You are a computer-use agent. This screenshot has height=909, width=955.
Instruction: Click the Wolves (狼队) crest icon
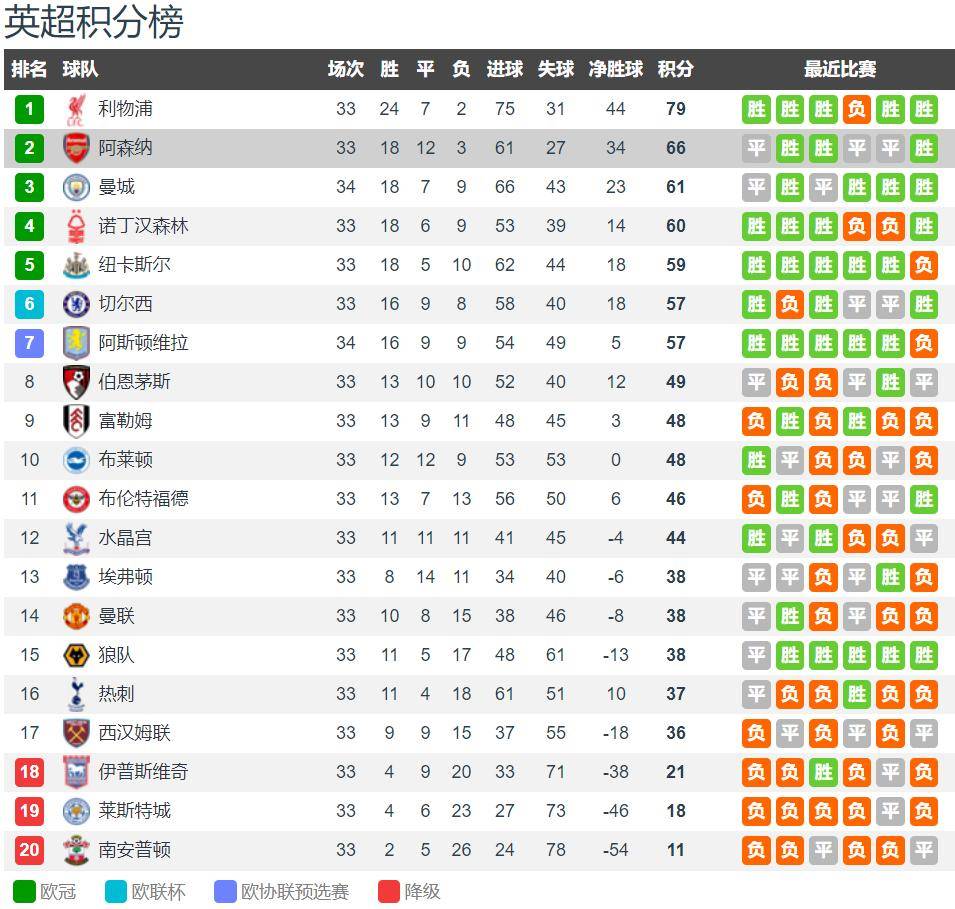76,655
